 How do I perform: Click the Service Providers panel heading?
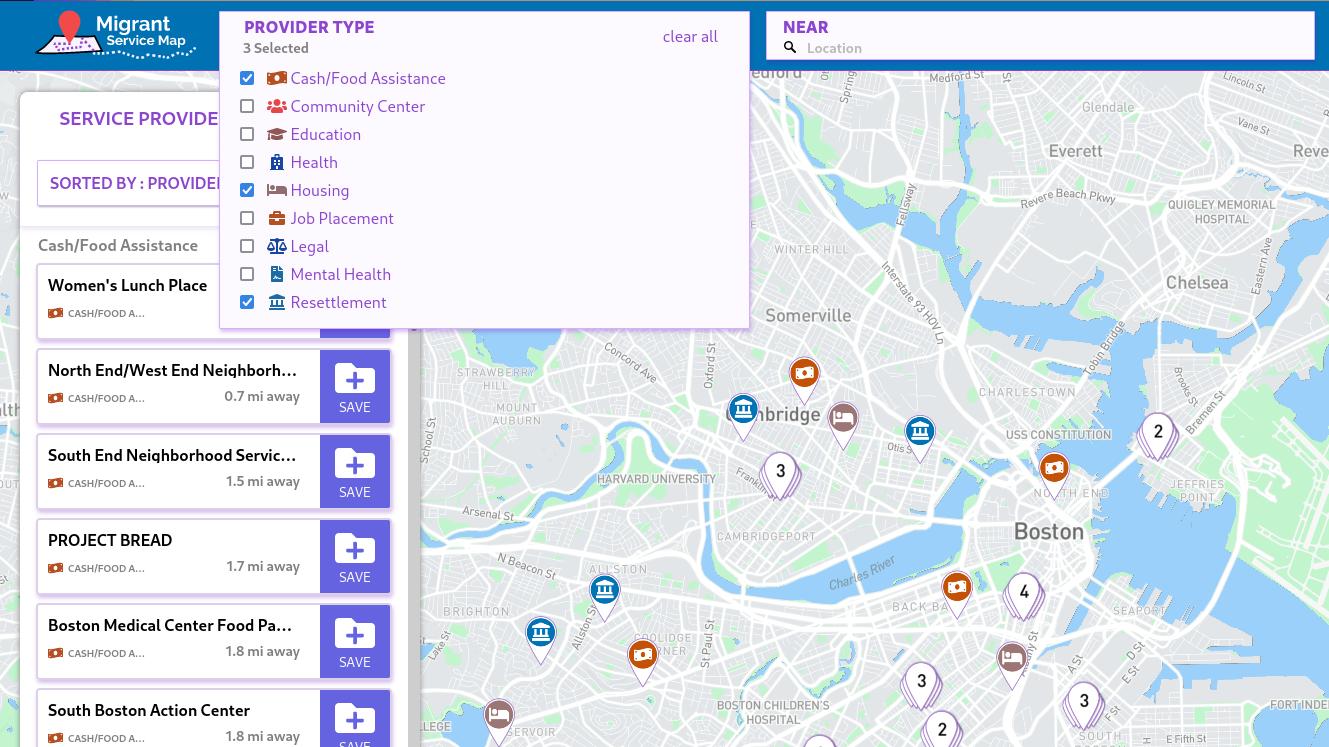click(x=138, y=119)
